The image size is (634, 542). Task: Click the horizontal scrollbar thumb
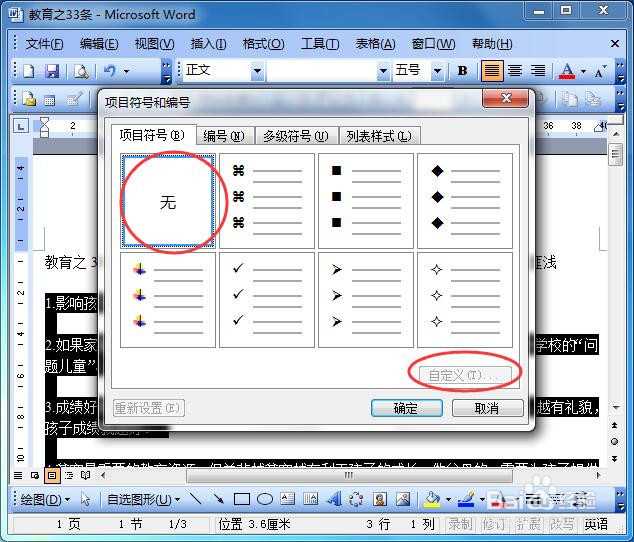(349, 475)
